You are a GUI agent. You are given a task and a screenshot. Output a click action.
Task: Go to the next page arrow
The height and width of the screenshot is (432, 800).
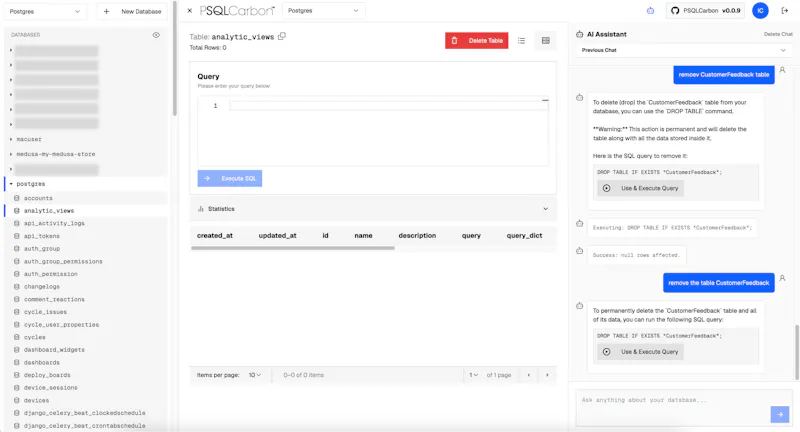547,375
